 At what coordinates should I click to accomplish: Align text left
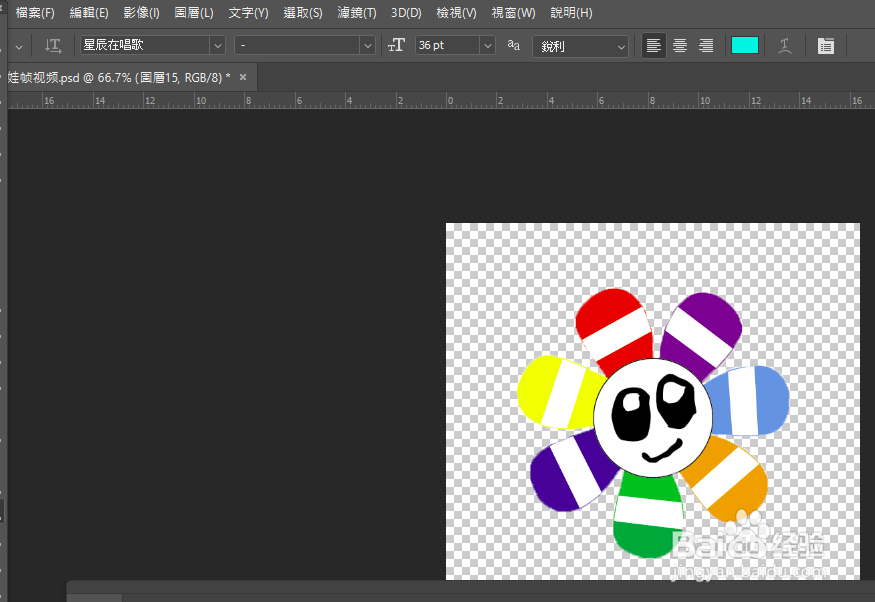654,46
